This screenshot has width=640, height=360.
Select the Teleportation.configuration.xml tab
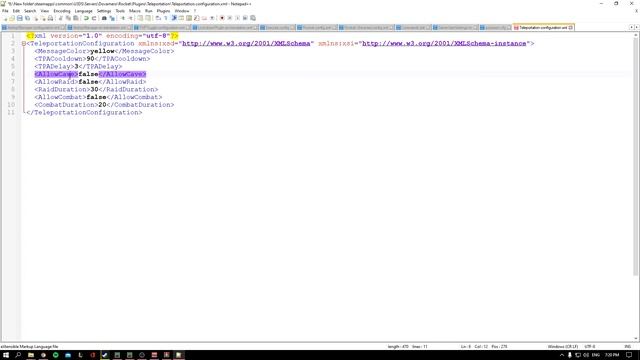point(543,27)
